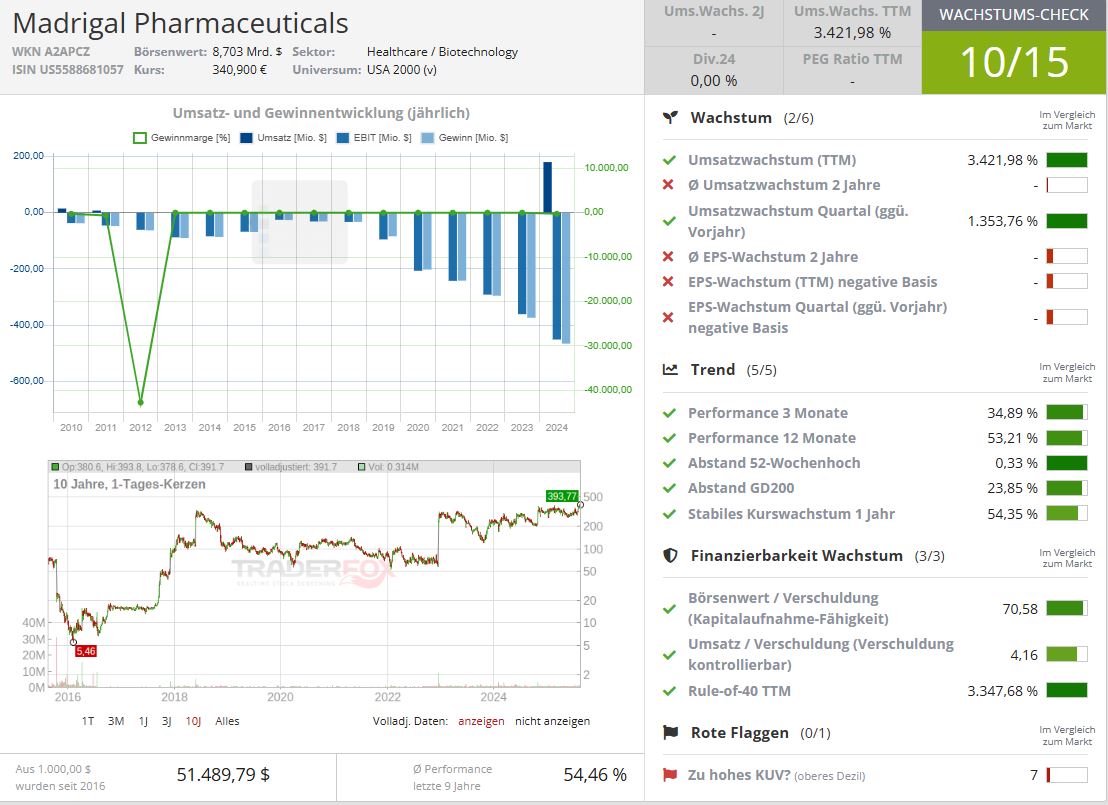Select the 1T chart timeframe
1108x805 pixels.
click(88, 721)
